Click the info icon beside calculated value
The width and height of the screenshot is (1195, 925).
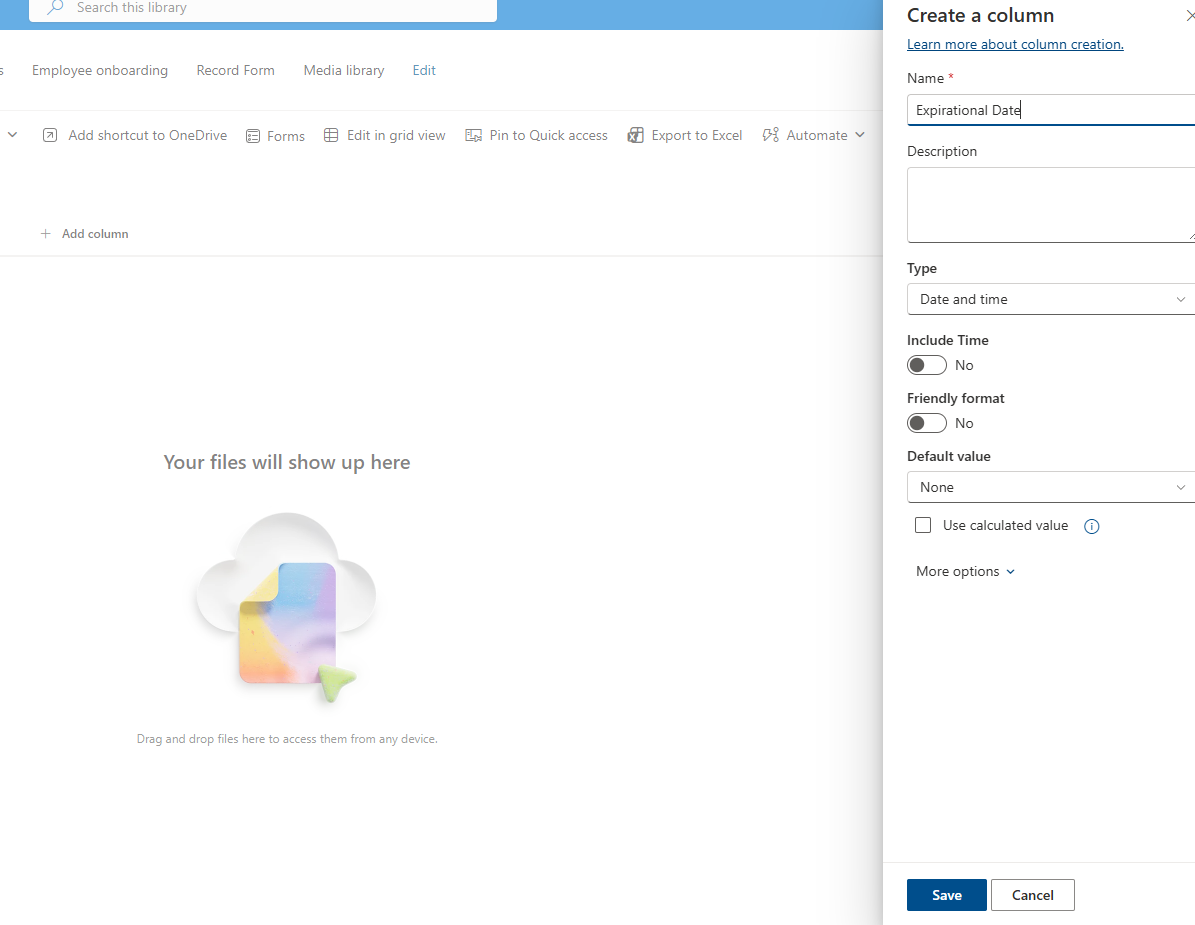tap(1092, 526)
